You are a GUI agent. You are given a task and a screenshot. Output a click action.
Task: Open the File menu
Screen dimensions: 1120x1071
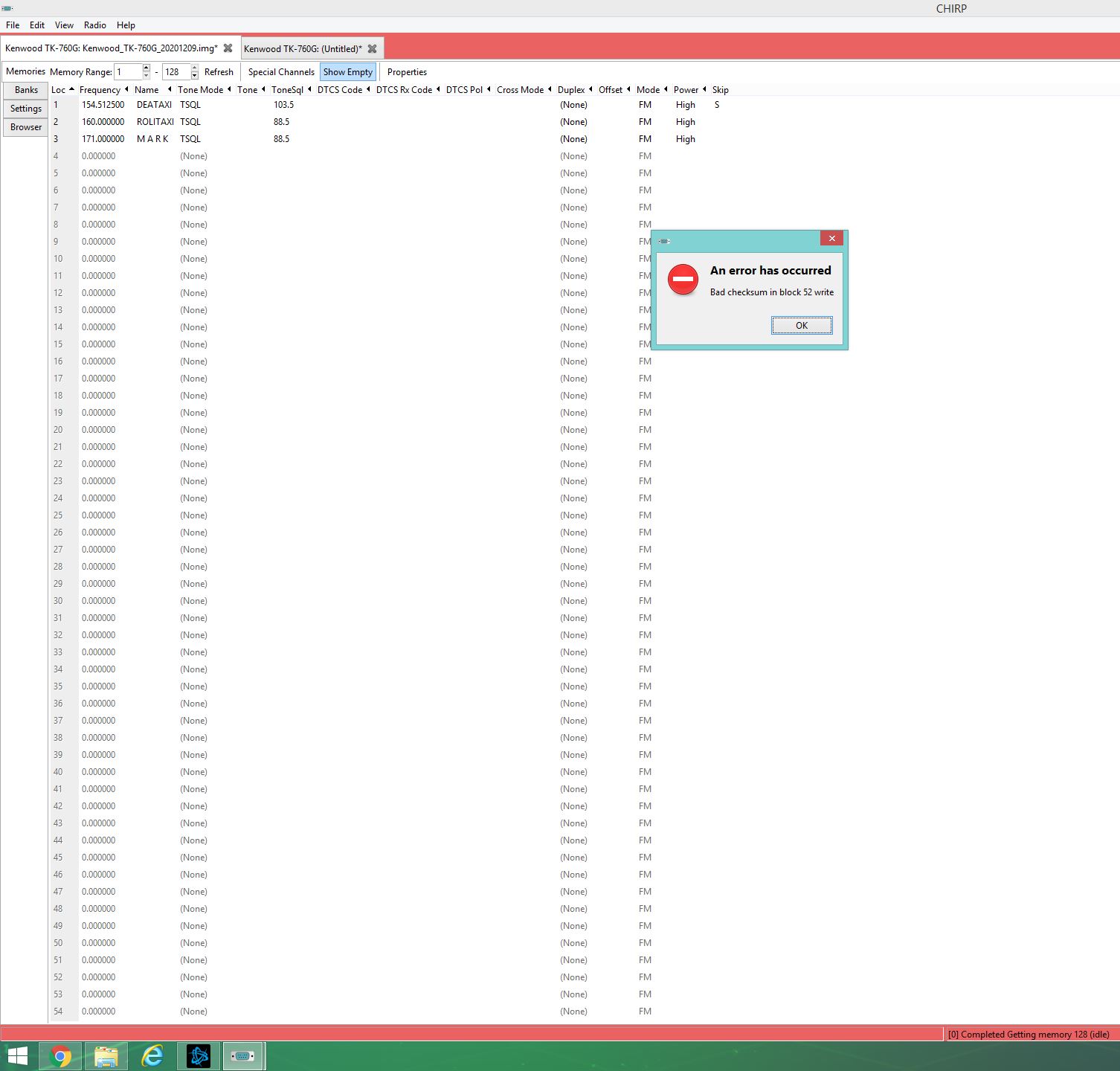pos(13,25)
